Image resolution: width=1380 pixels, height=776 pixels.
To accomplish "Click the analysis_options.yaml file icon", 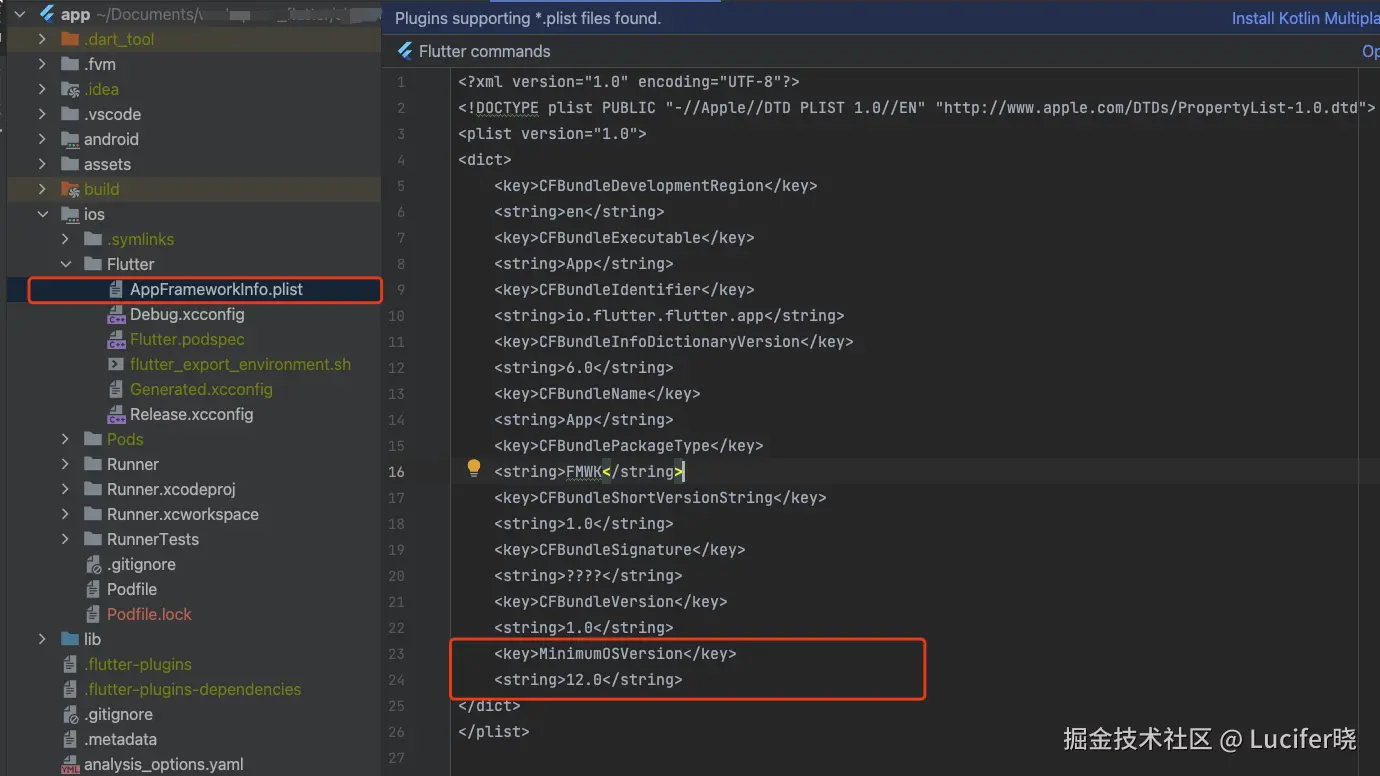I will click(70, 765).
